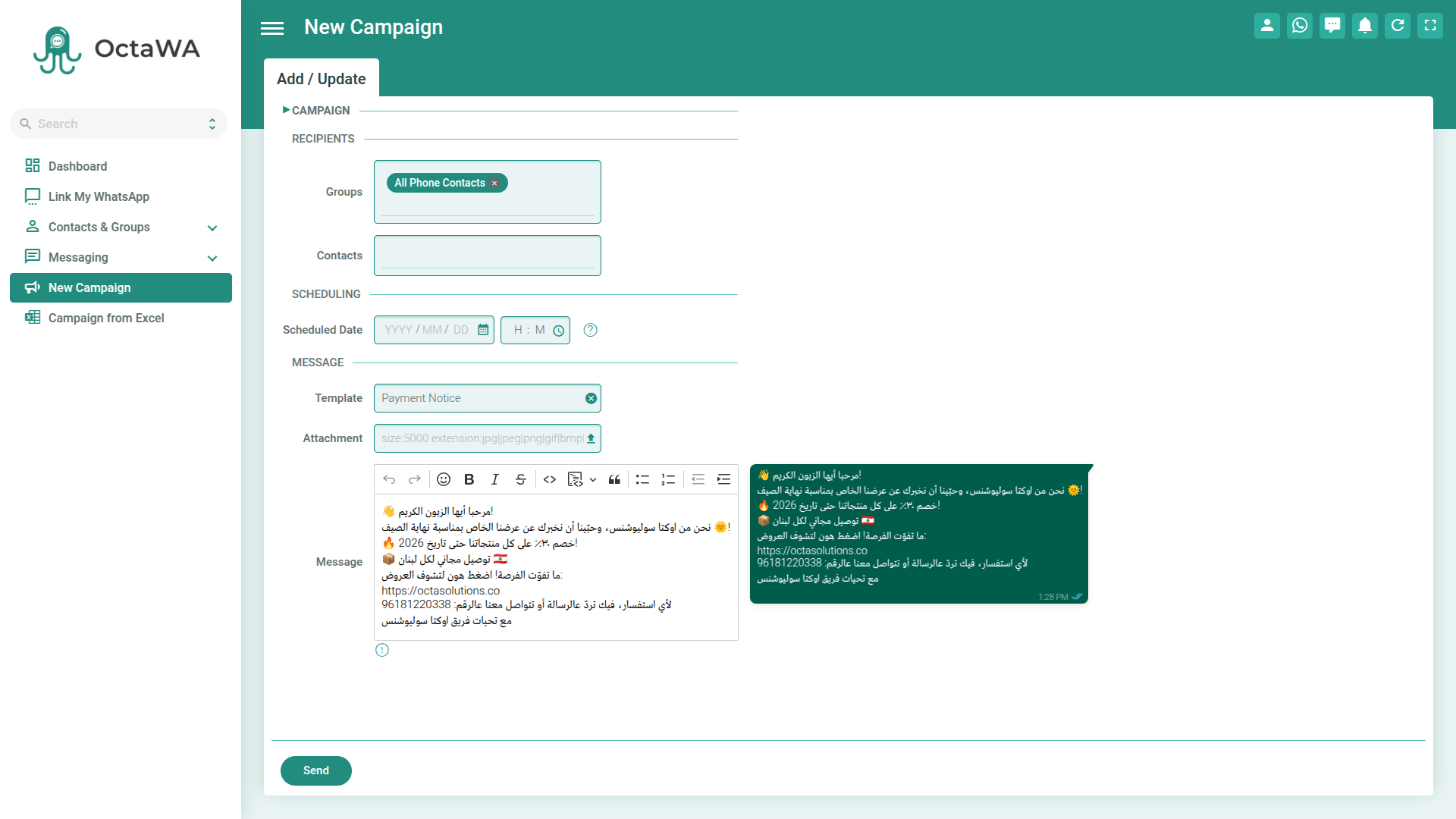Click the attachment upload icon
The image size is (1456, 819).
pos(591,438)
